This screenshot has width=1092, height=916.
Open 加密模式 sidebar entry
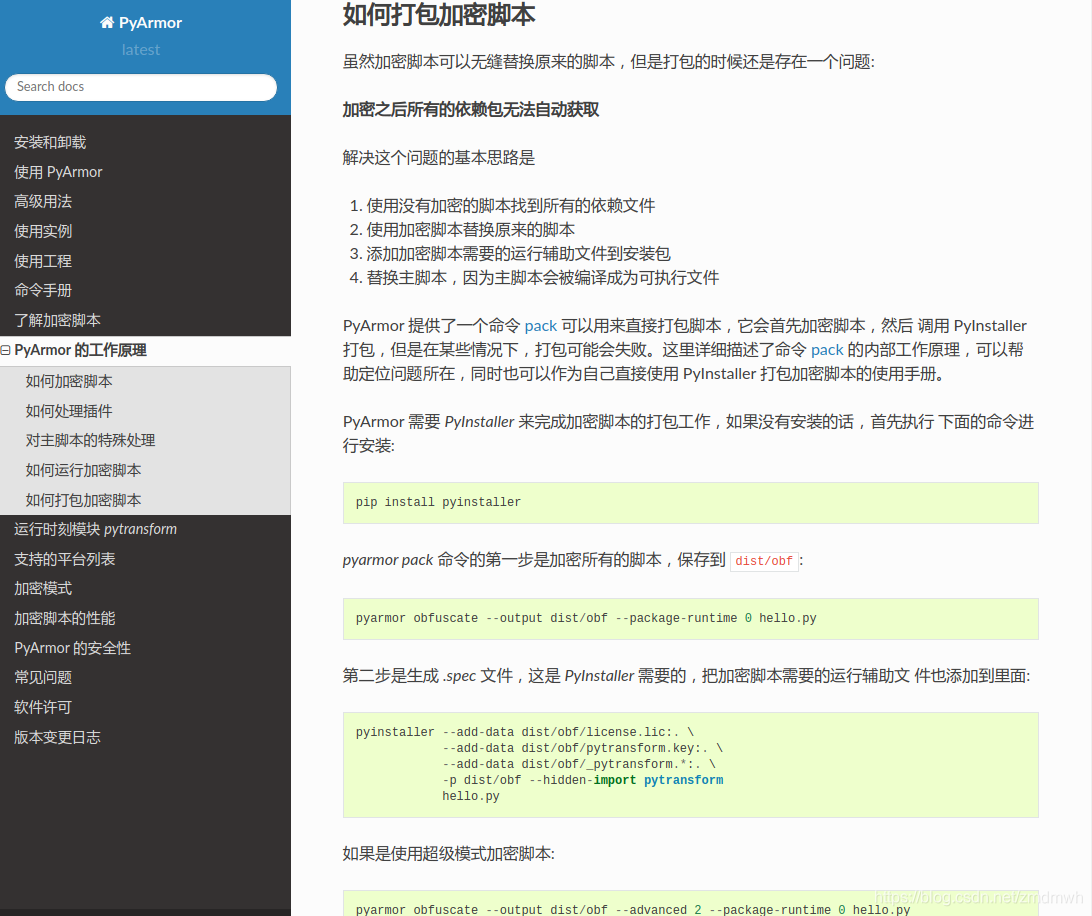pos(43,589)
